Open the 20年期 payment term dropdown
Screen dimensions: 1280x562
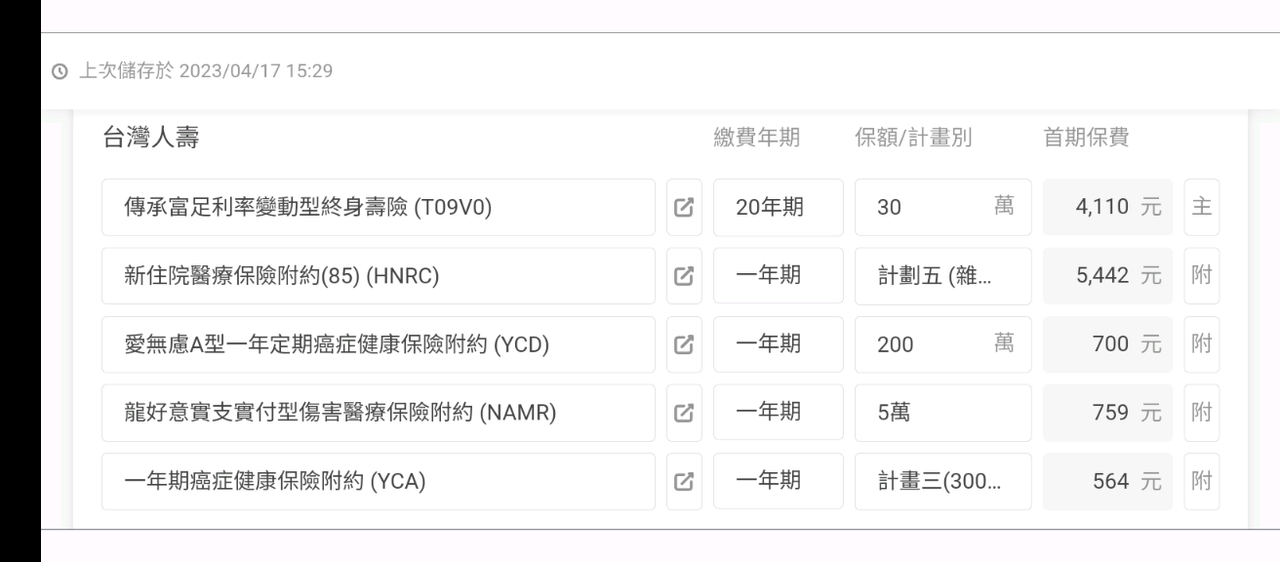click(777, 207)
